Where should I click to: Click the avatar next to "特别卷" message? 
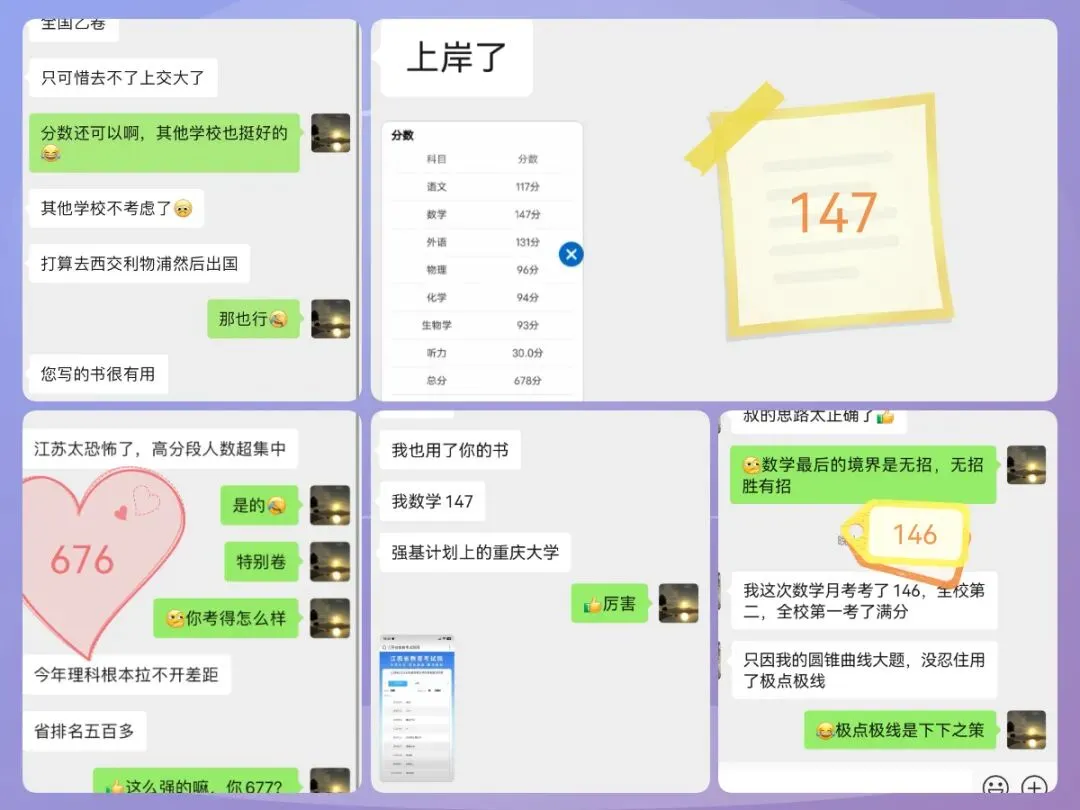pos(331,561)
